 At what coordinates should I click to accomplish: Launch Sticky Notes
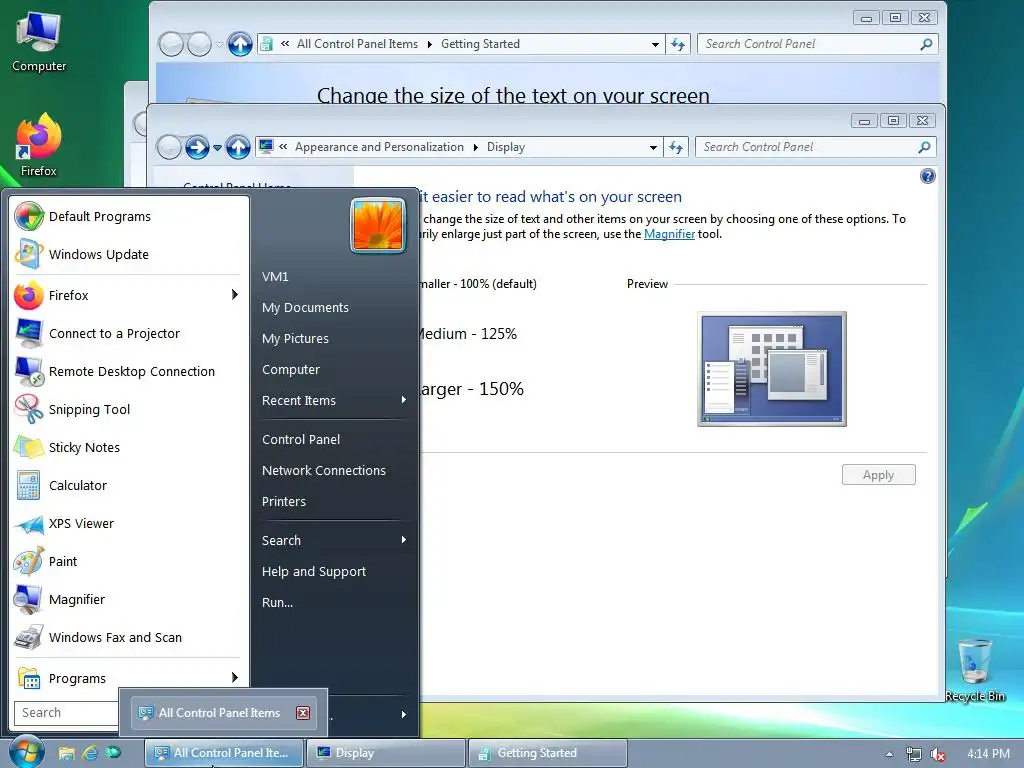tap(127, 447)
